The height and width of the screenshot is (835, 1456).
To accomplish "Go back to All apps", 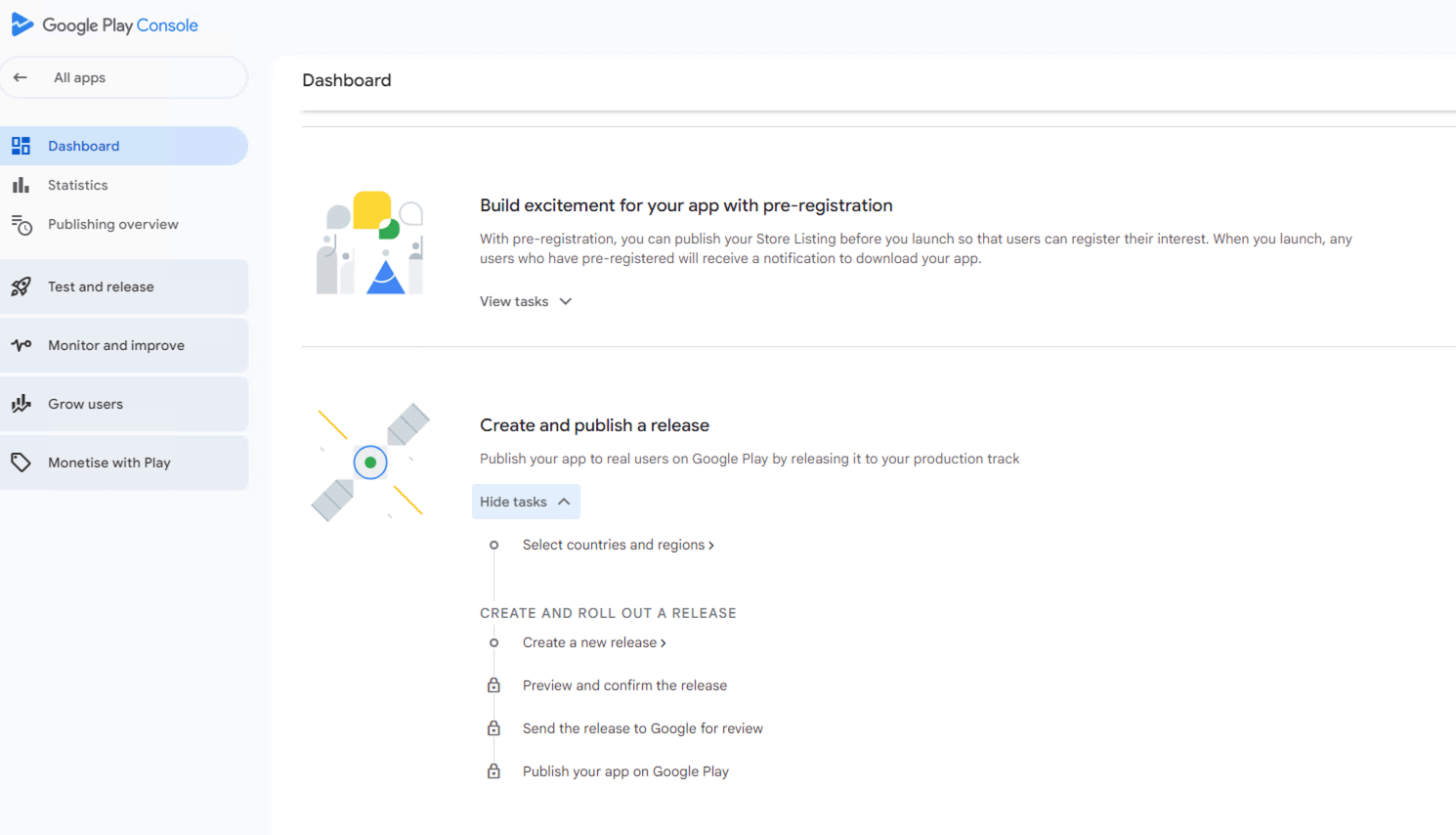I will (x=79, y=77).
